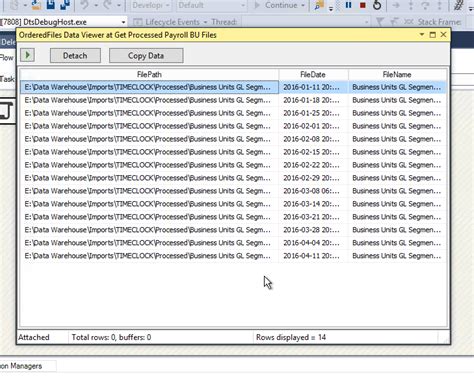Viewport: 474px width, 377px height.
Task: Click the Step Into icon
Action: click(x=411, y=5)
